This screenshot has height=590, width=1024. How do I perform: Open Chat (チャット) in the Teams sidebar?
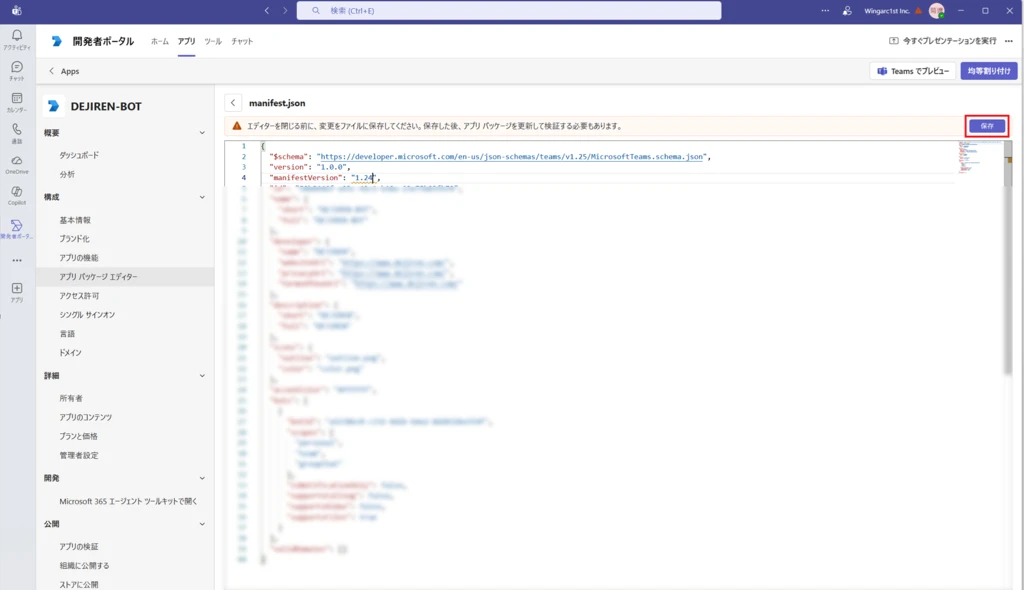(17, 67)
